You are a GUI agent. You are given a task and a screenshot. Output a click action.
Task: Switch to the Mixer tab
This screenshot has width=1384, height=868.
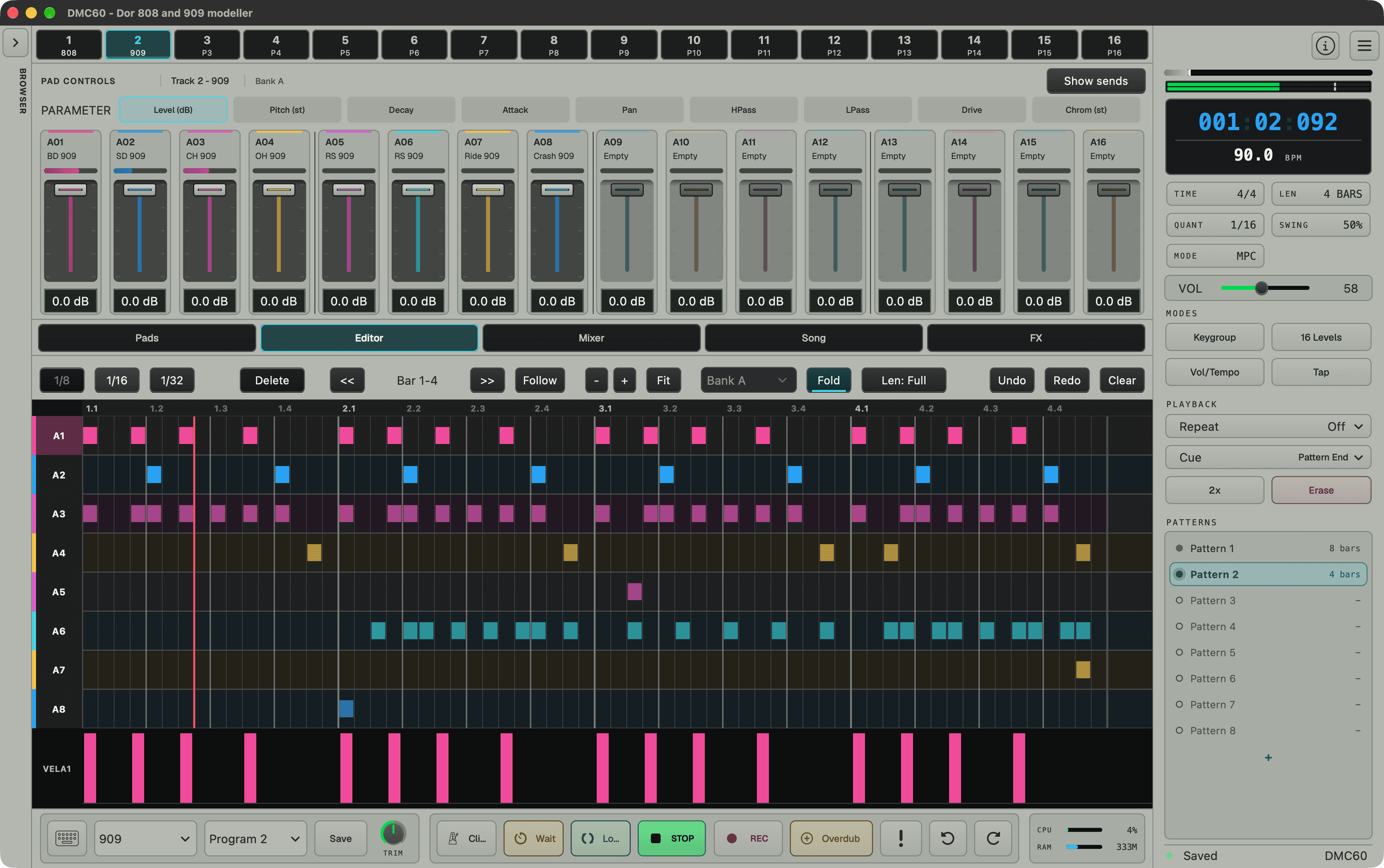click(x=591, y=338)
